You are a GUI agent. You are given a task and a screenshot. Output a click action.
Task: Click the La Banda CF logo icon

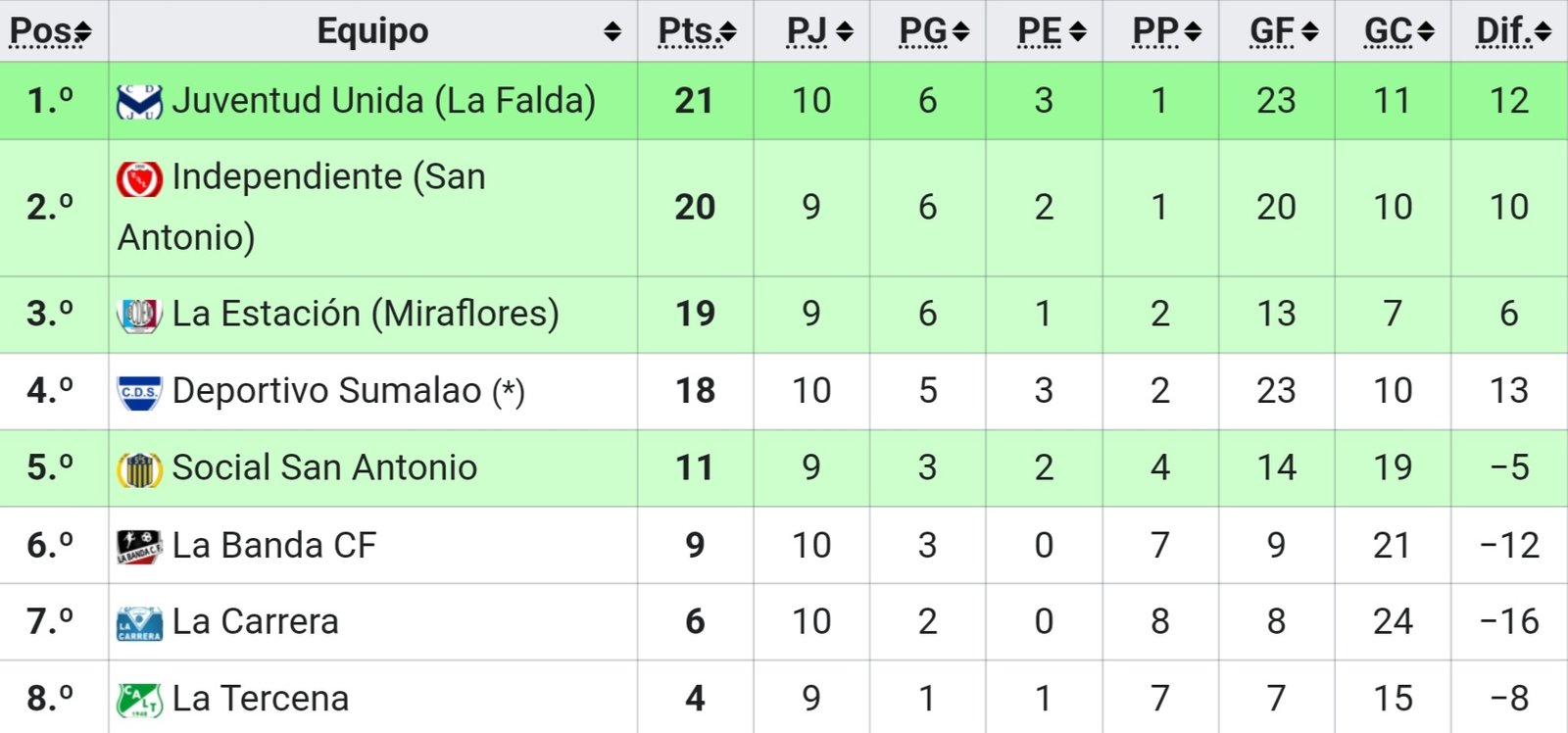[139, 546]
